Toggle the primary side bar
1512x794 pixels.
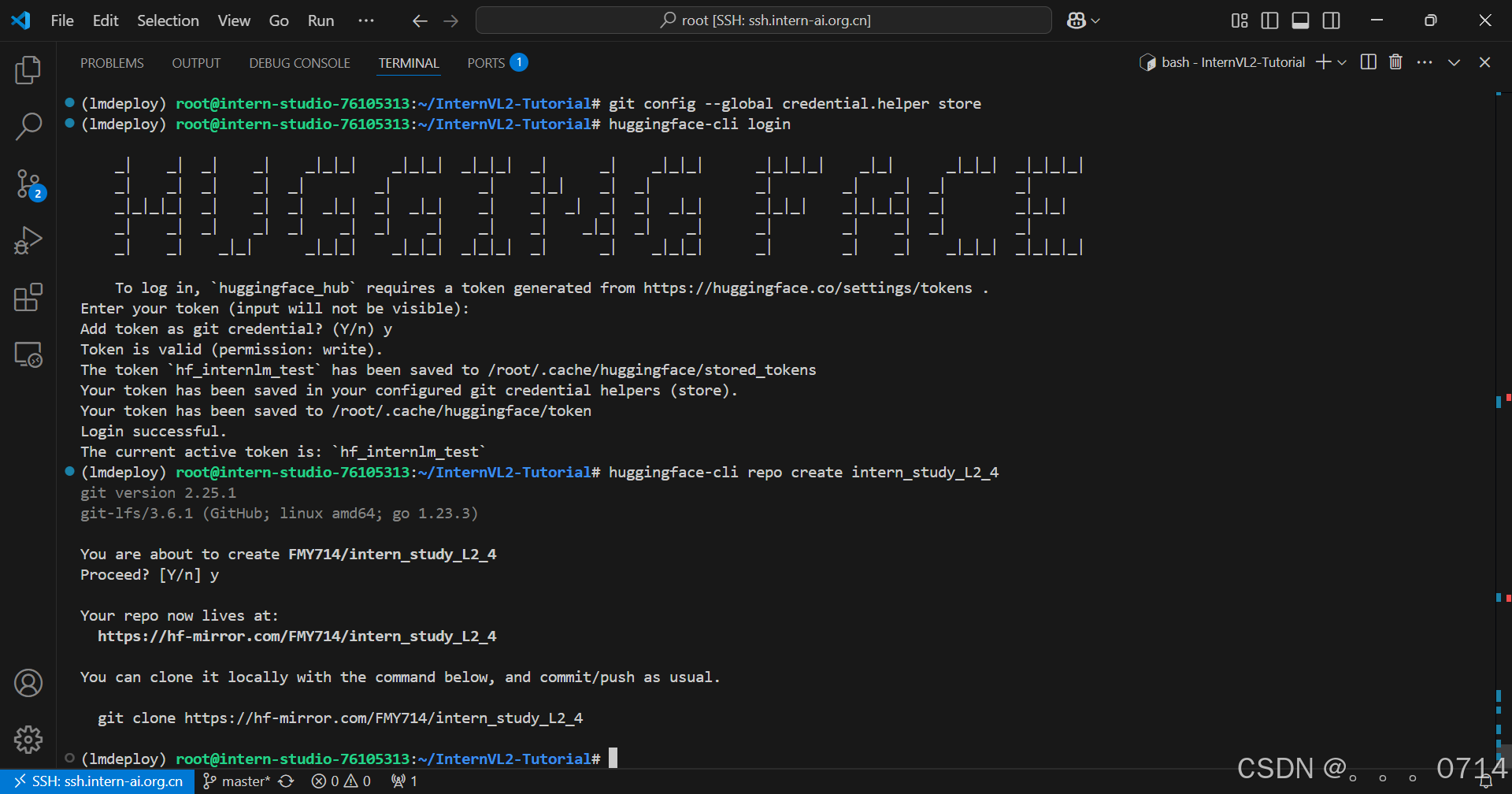pos(1269,20)
